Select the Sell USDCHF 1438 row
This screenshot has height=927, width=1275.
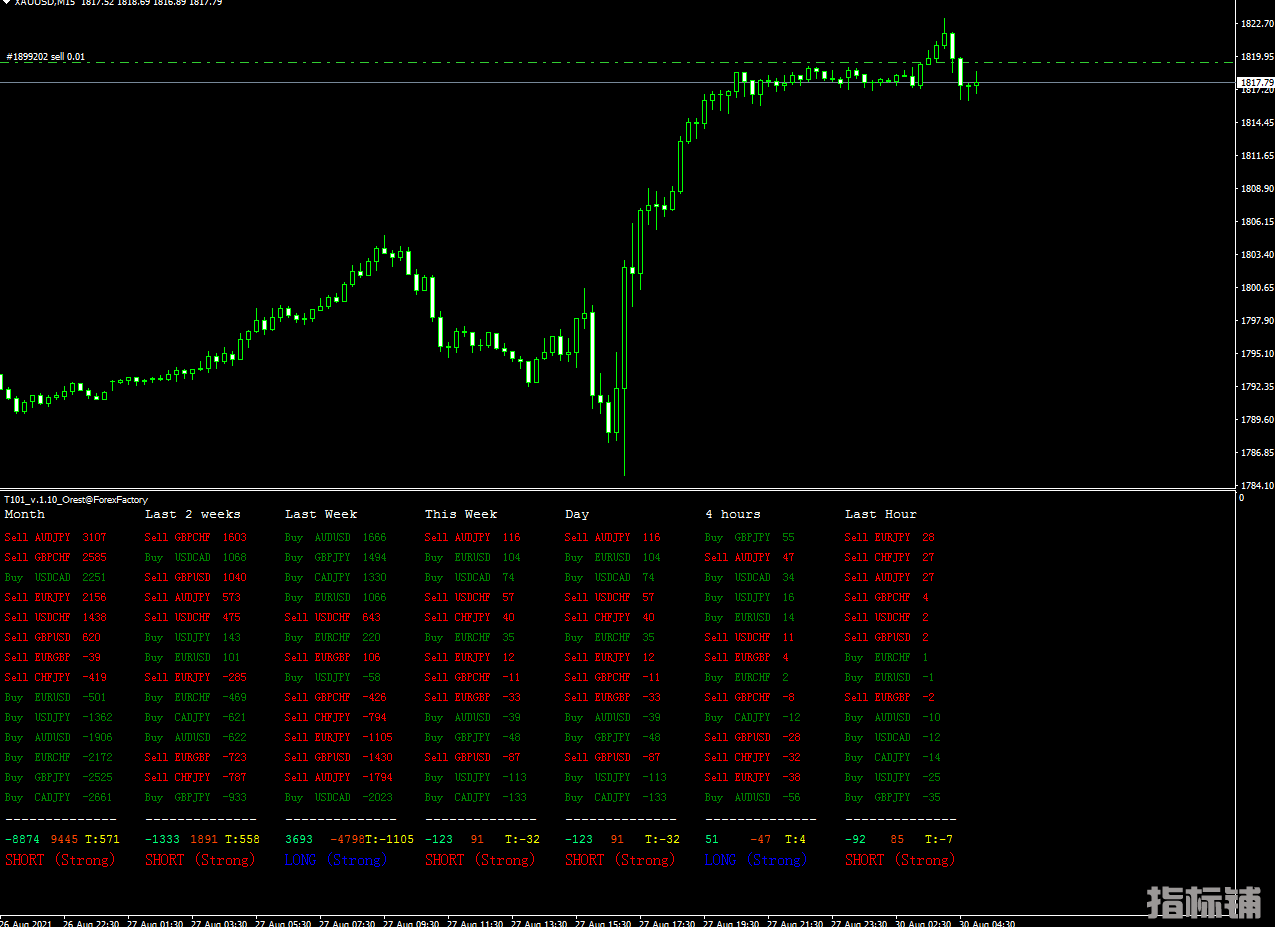[x=56, y=617]
